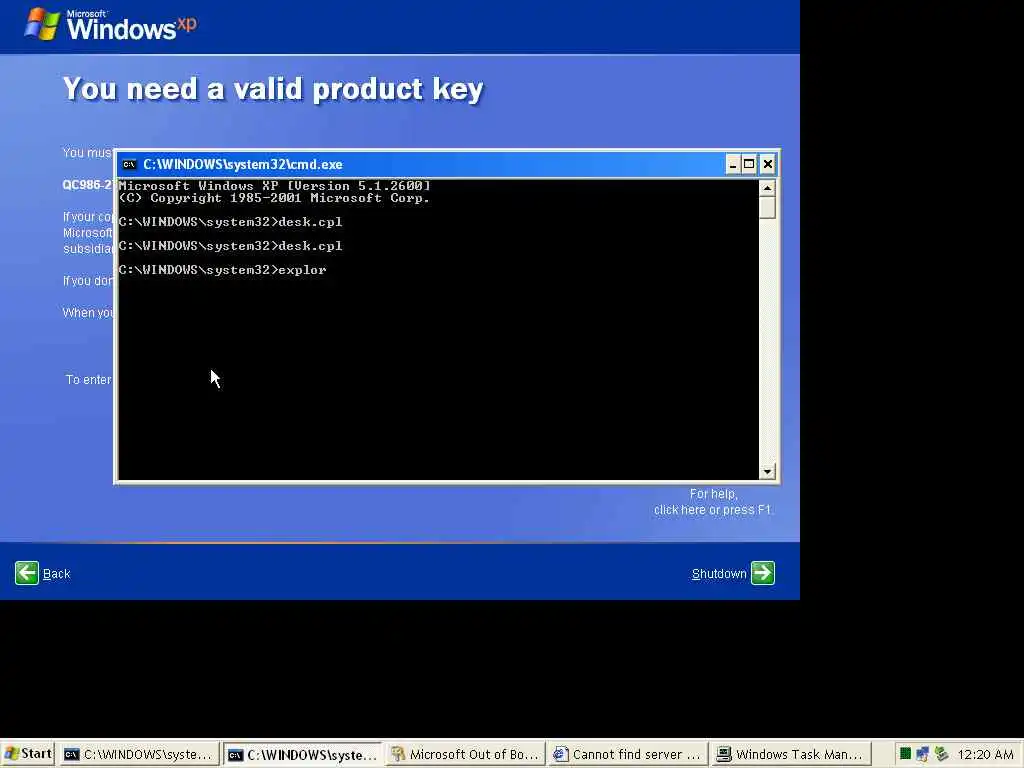Image resolution: width=1024 pixels, height=768 pixels.
Task: Minimize the cmd.exe window
Action: tap(733, 165)
